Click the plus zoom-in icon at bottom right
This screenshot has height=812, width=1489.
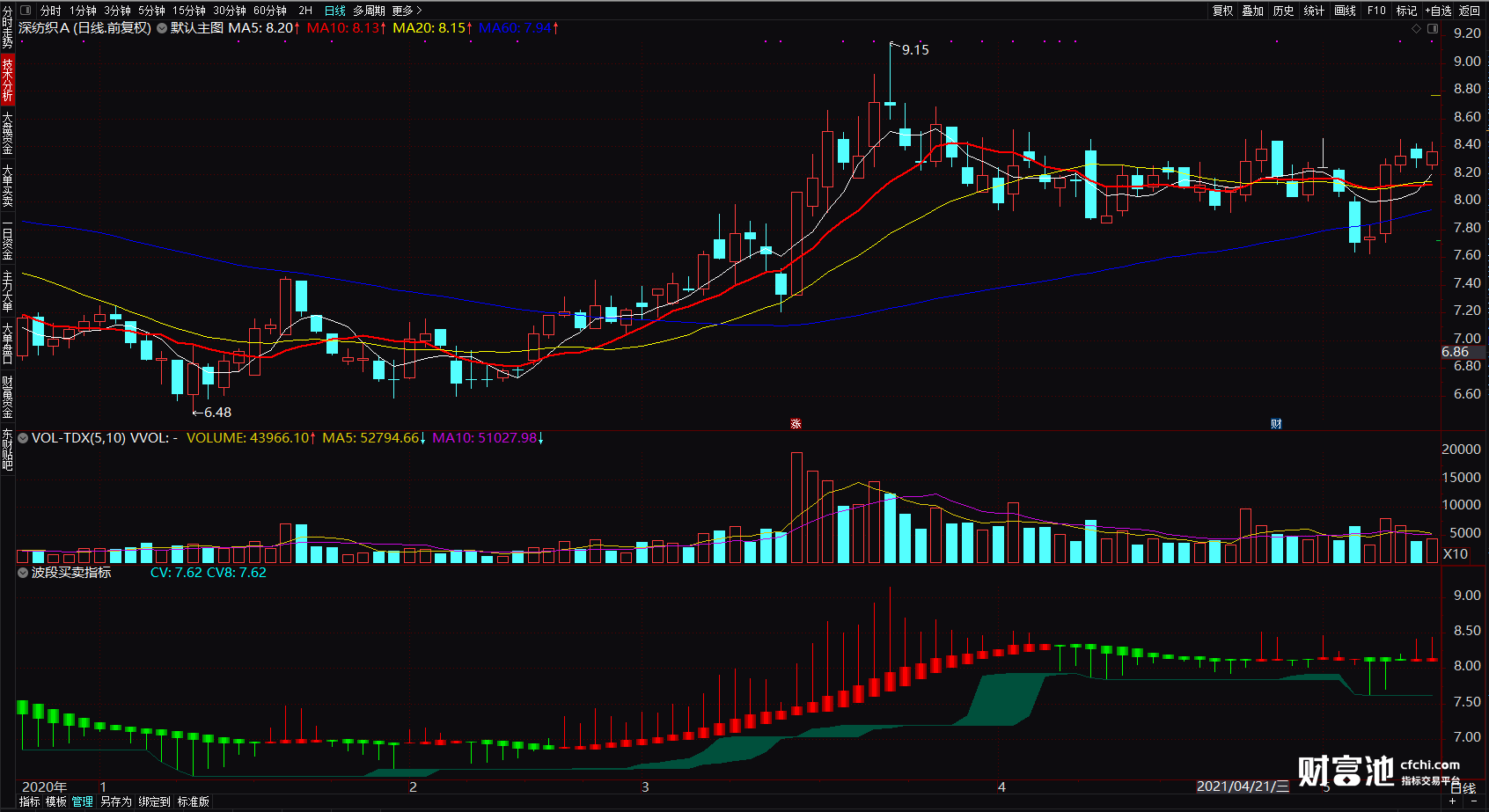pyautogui.click(x=1453, y=801)
